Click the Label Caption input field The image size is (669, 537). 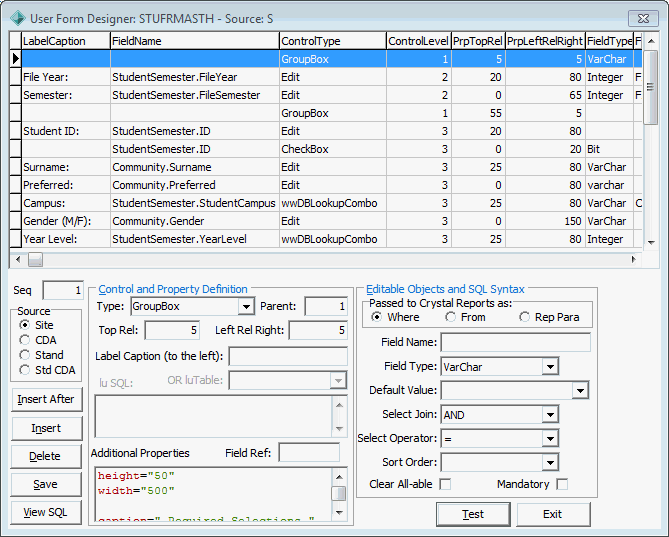click(x=288, y=356)
